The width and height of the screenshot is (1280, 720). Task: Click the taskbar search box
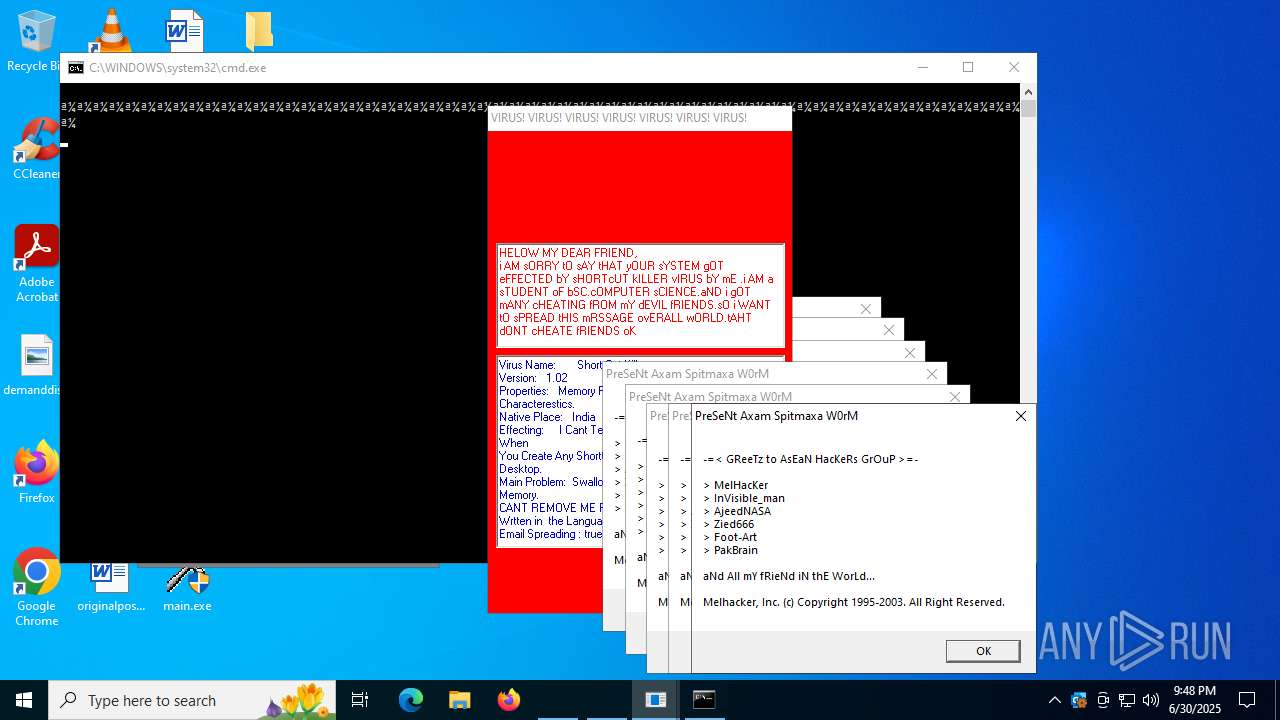pos(192,700)
